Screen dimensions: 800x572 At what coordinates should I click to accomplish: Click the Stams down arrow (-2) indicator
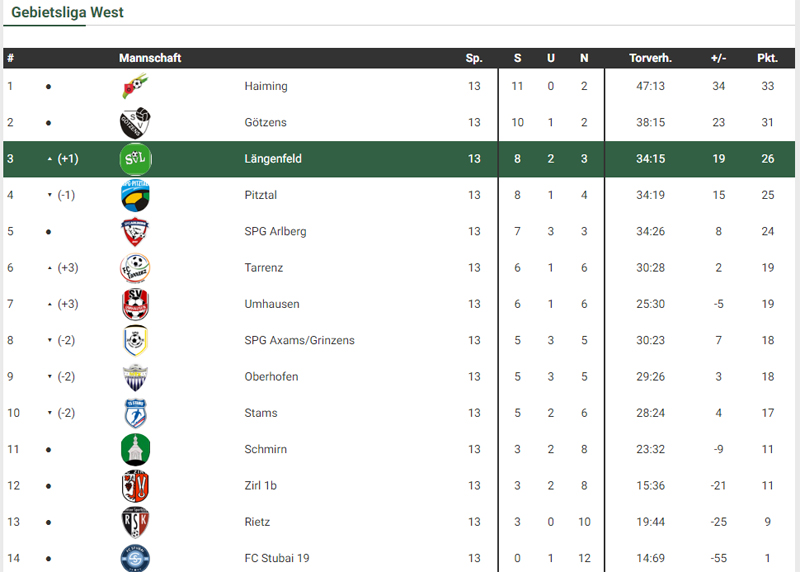tap(62, 413)
